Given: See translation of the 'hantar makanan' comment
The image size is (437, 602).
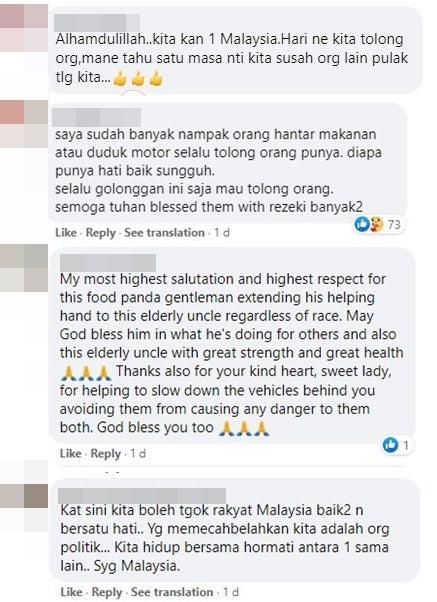Looking at the screenshot, I should (164, 233).
